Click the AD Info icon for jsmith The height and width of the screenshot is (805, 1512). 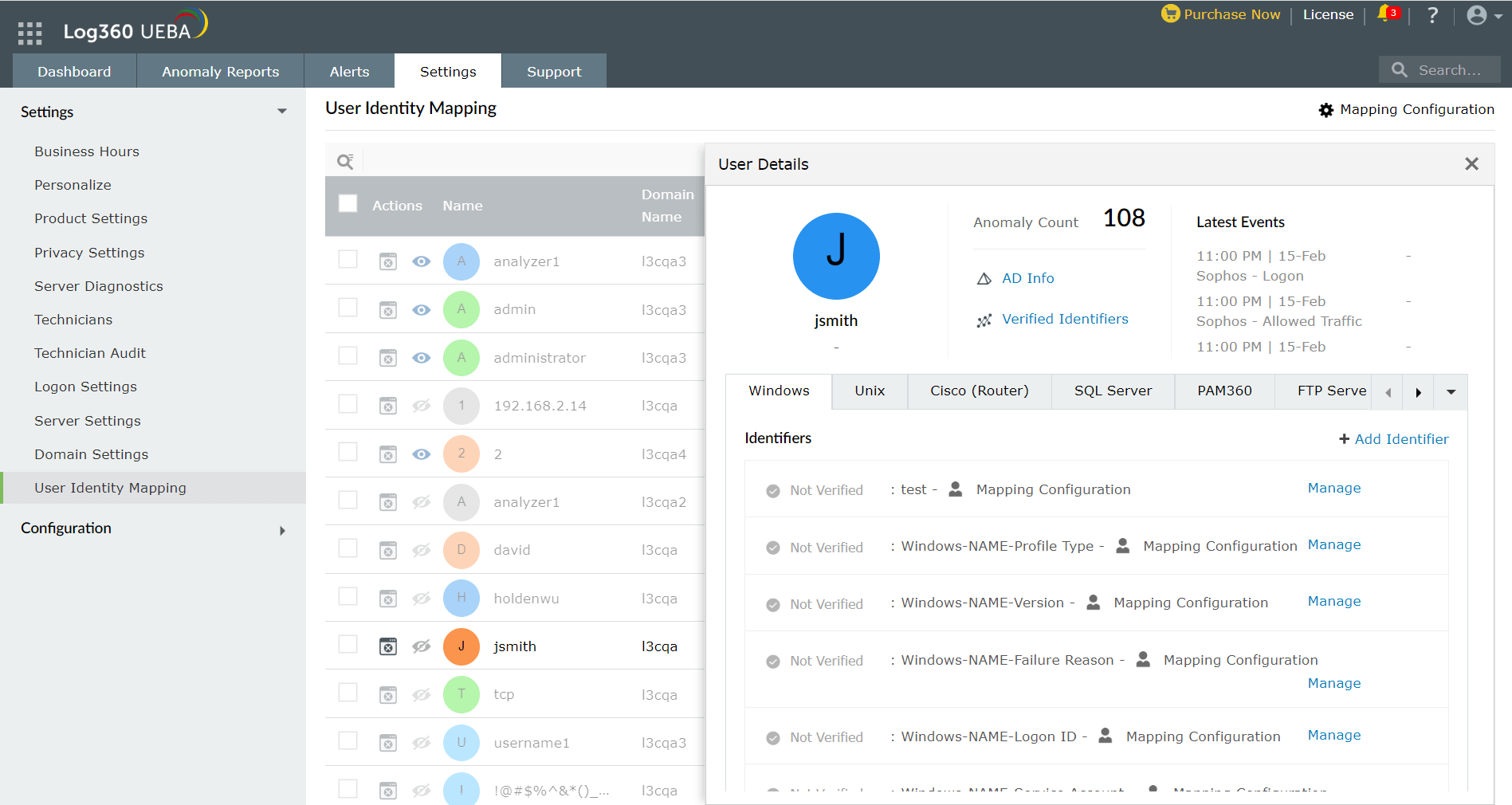(x=984, y=278)
